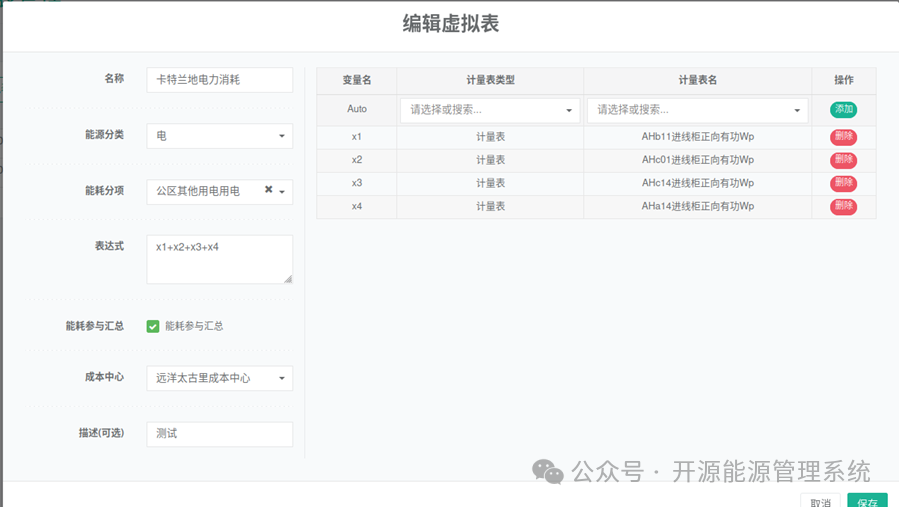
Task: Delete variable x4 row
Action: pos(843,206)
